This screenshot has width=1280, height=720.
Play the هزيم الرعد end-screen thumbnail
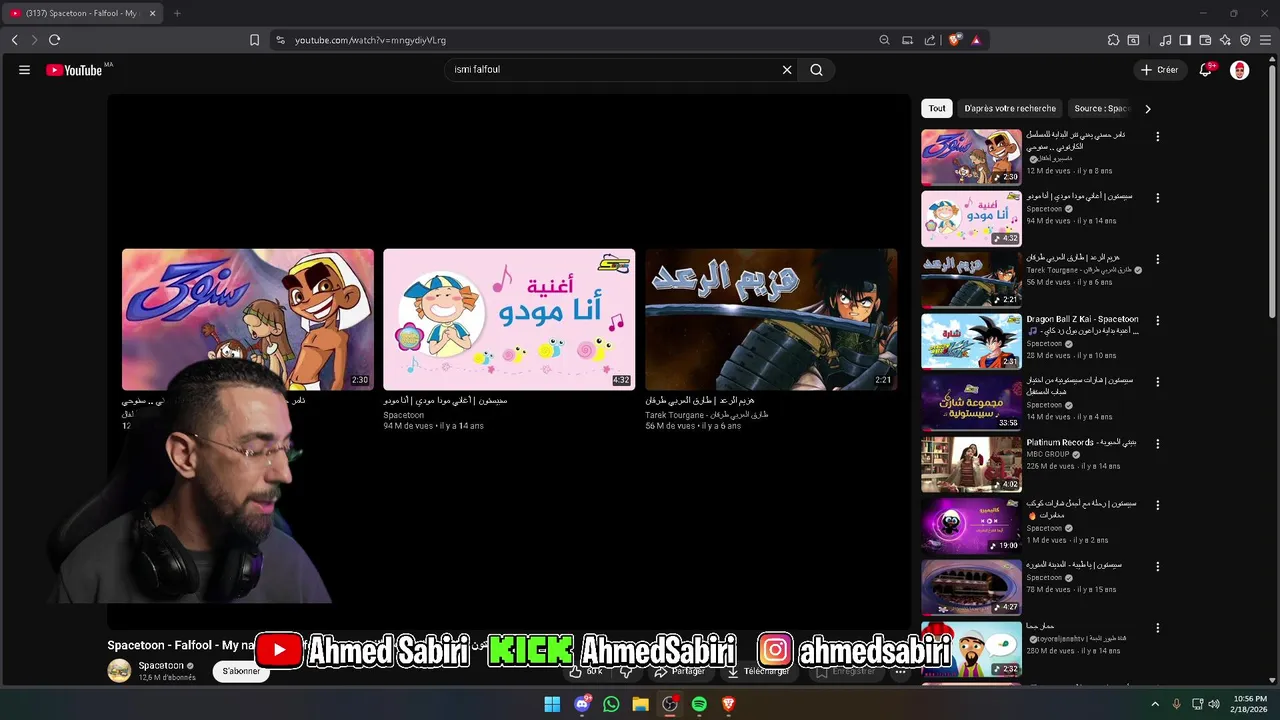[x=771, y=319]
